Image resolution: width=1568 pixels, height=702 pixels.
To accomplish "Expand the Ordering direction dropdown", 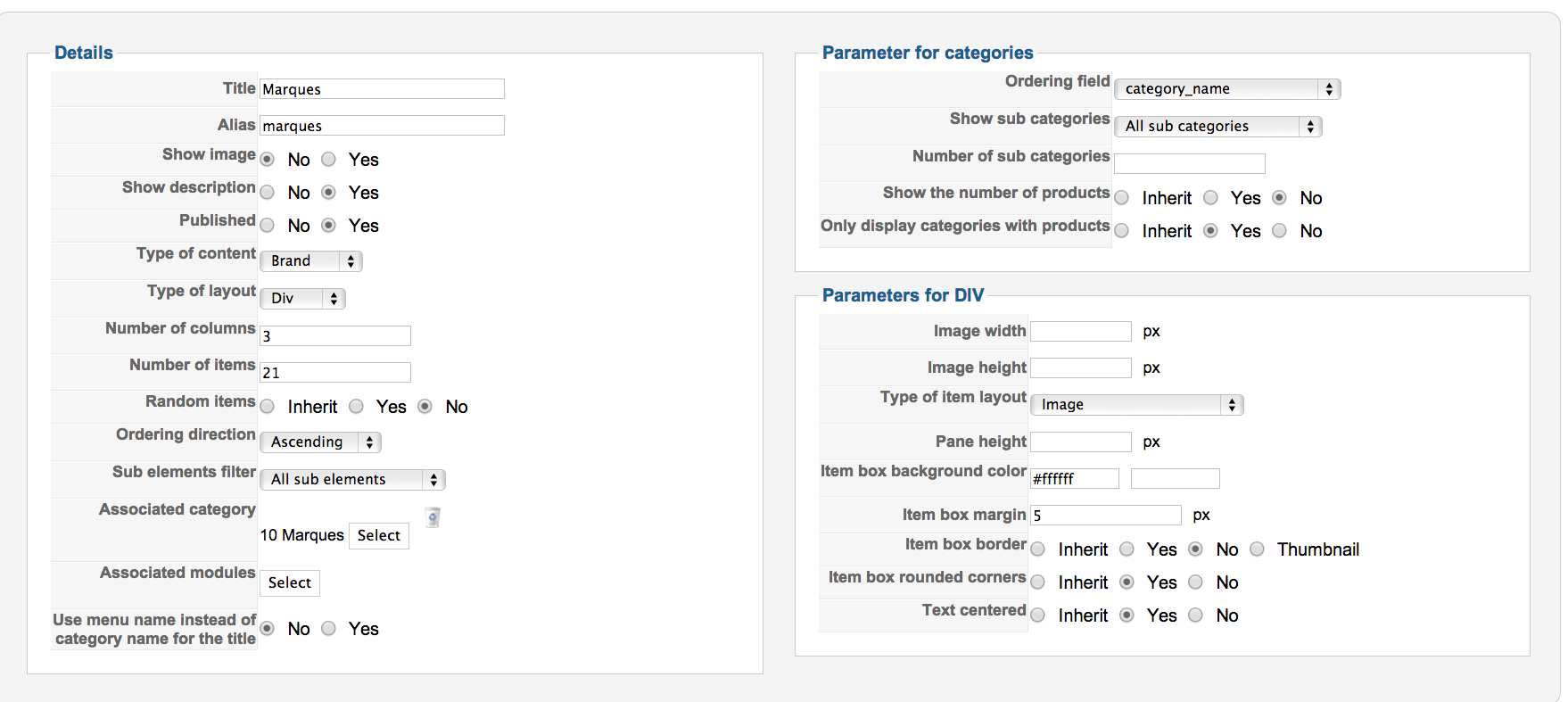I will [320, 442].
